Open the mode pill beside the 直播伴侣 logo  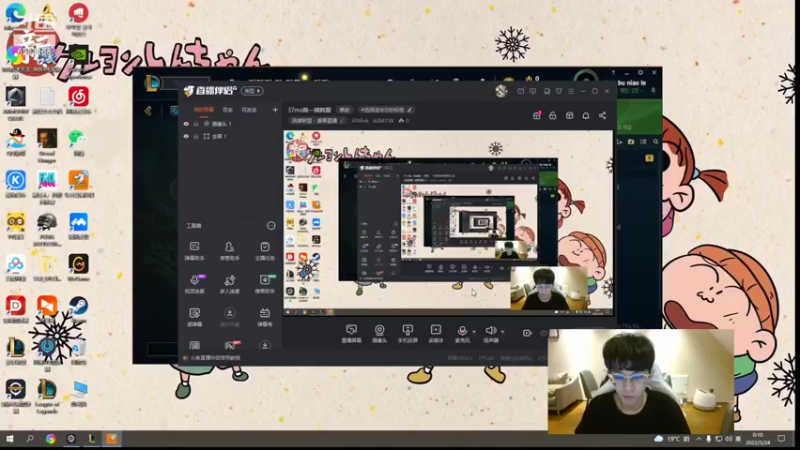tap(252, 91)
